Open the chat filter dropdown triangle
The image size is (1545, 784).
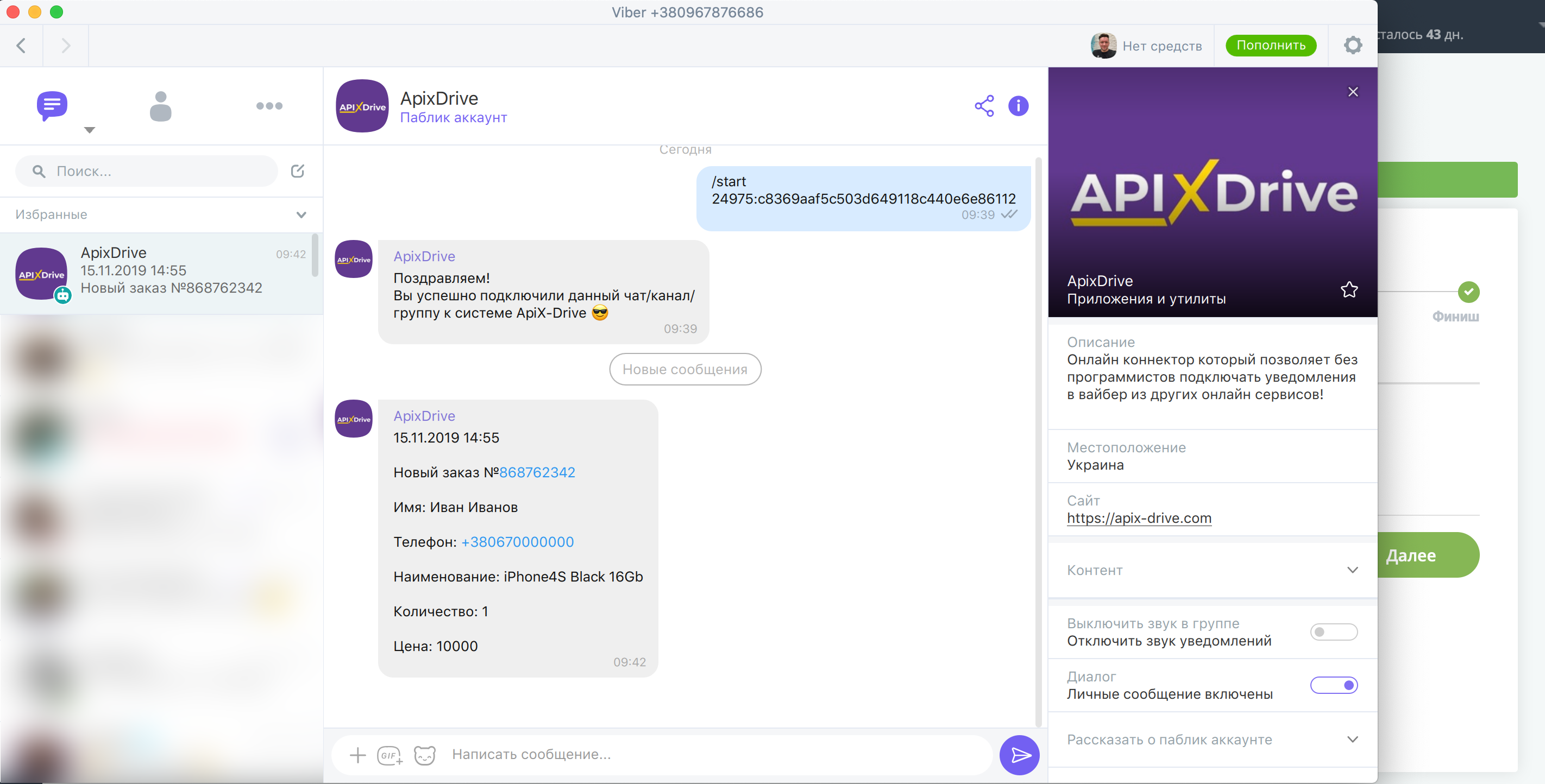point(90,130)
